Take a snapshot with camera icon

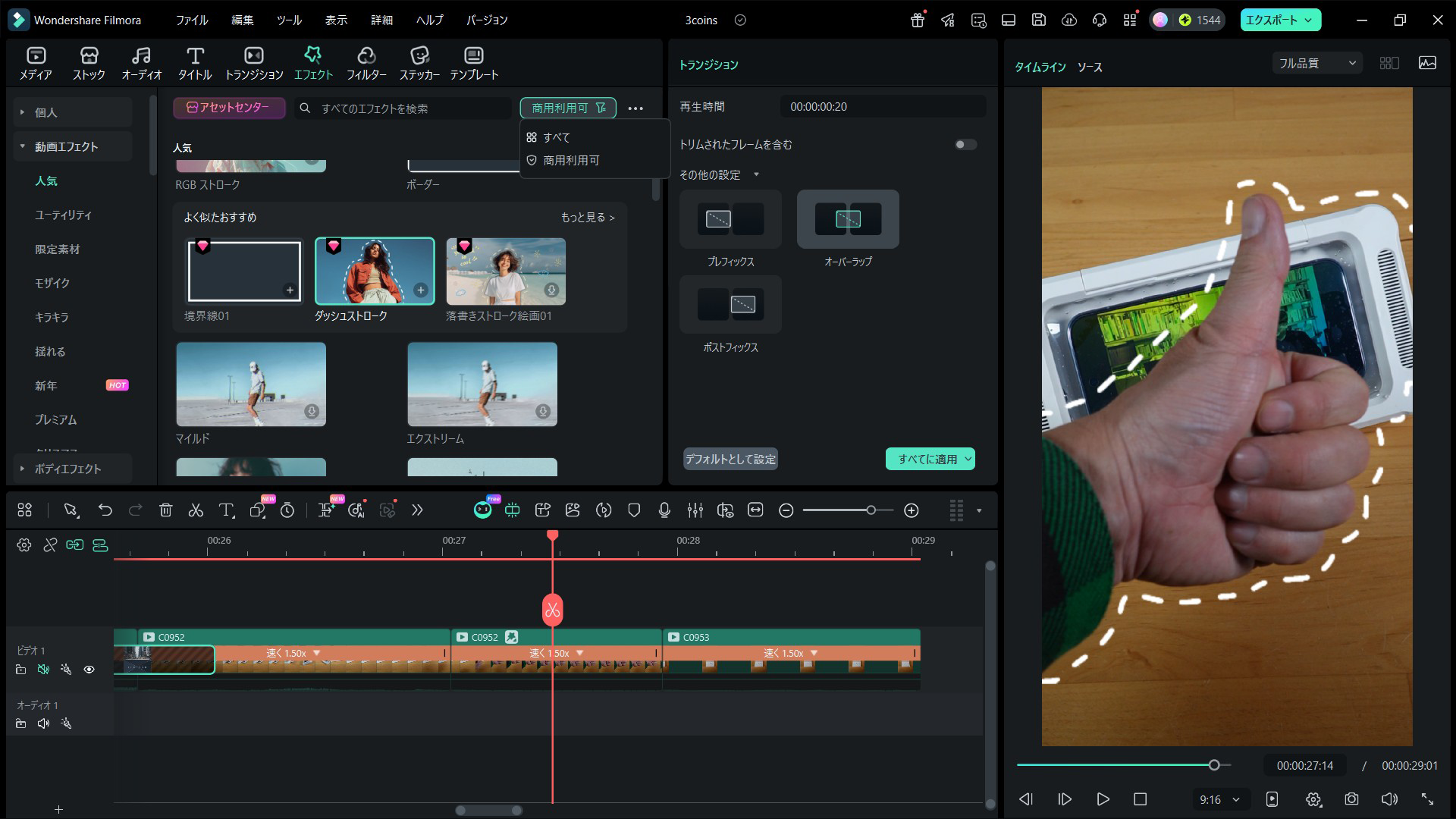click(1351, 799)
